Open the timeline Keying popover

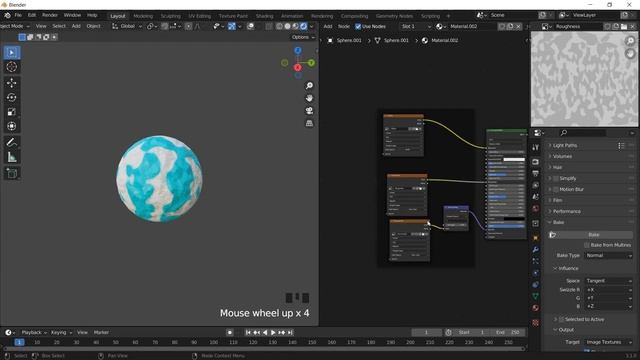click(x=60, y=333)
